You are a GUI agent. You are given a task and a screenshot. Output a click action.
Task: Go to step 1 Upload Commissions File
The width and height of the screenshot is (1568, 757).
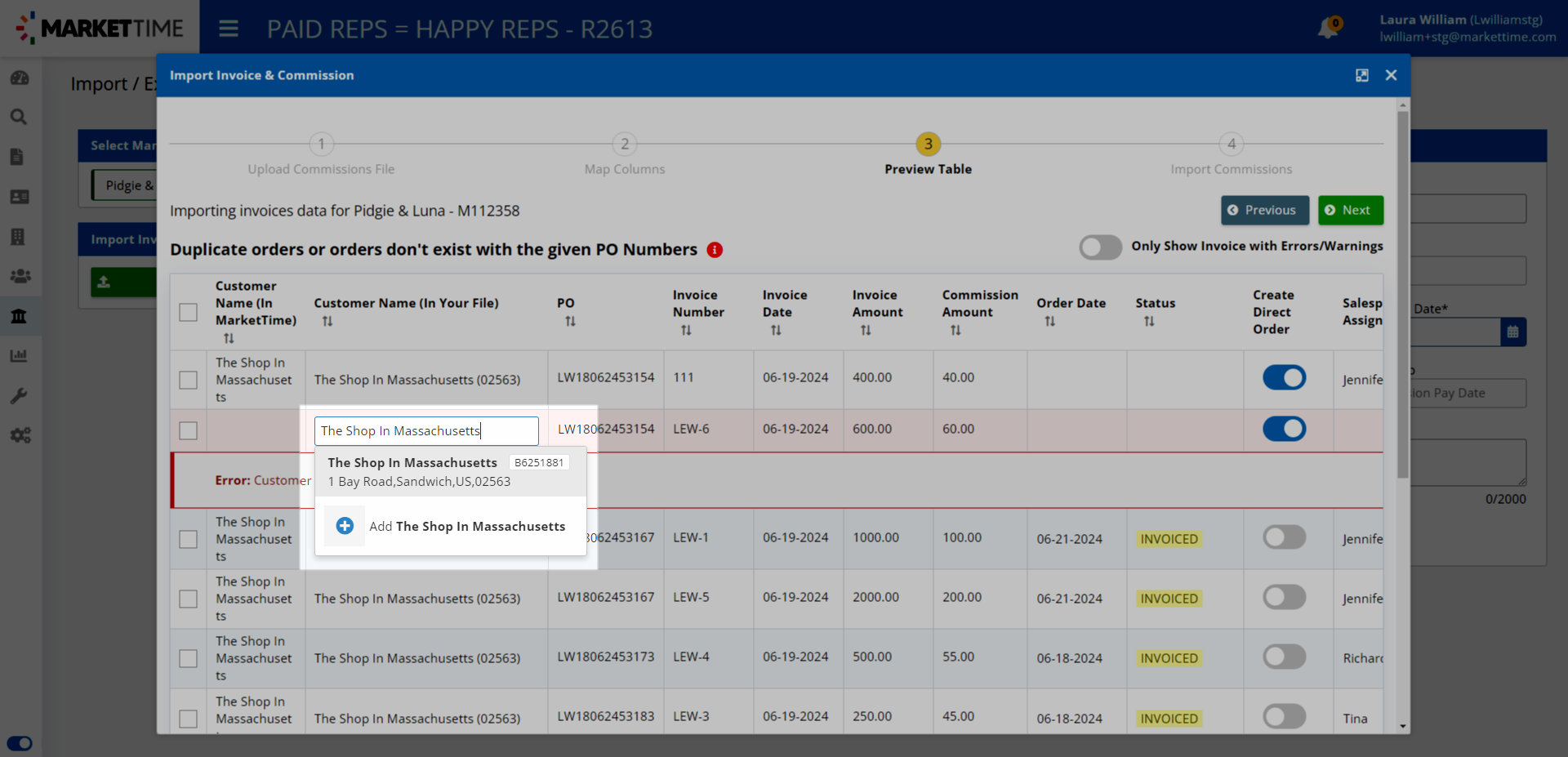click(x=321, y=145)
